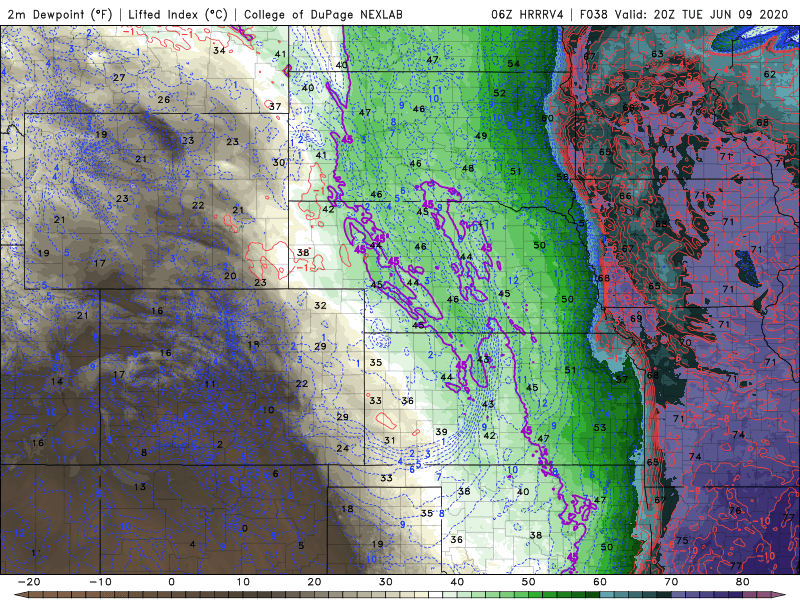Click the 'Valid: 20Z TUE JUN 09 2020' text
Image resolution: width=800 pixels, height=600 pixels.
(702, 15)
